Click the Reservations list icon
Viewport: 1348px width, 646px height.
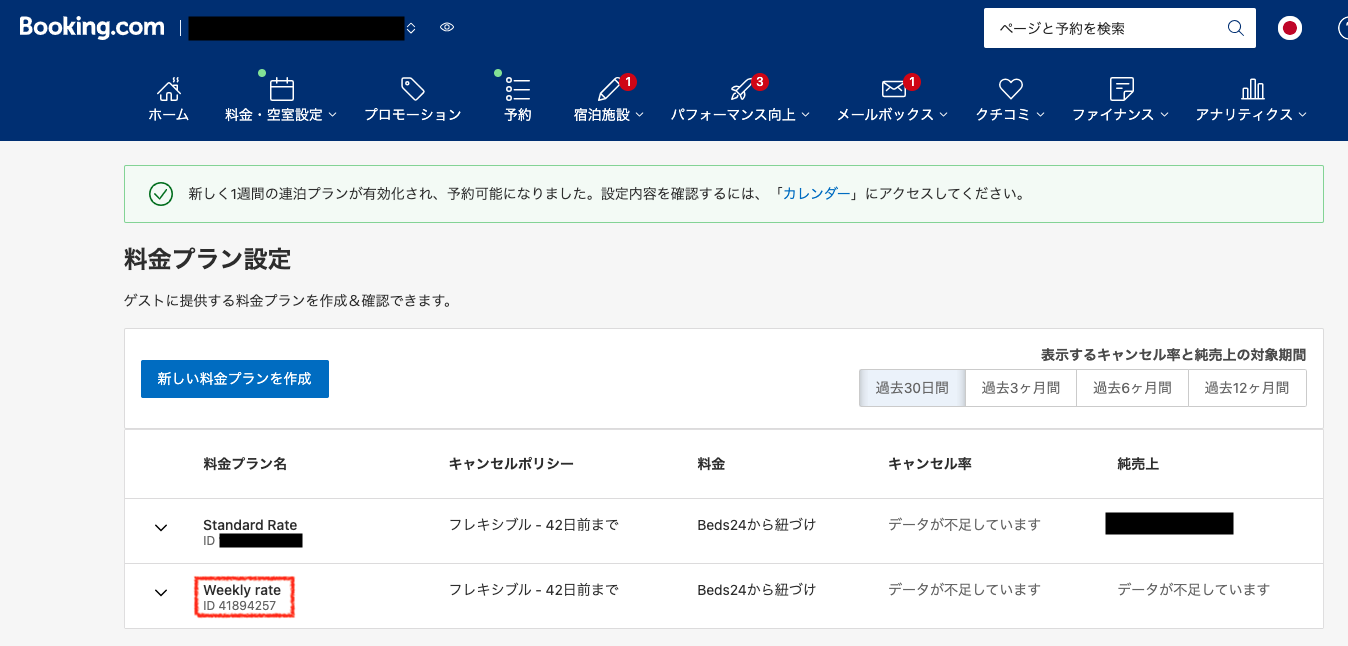pyautogui.click(x=517, y=90)
